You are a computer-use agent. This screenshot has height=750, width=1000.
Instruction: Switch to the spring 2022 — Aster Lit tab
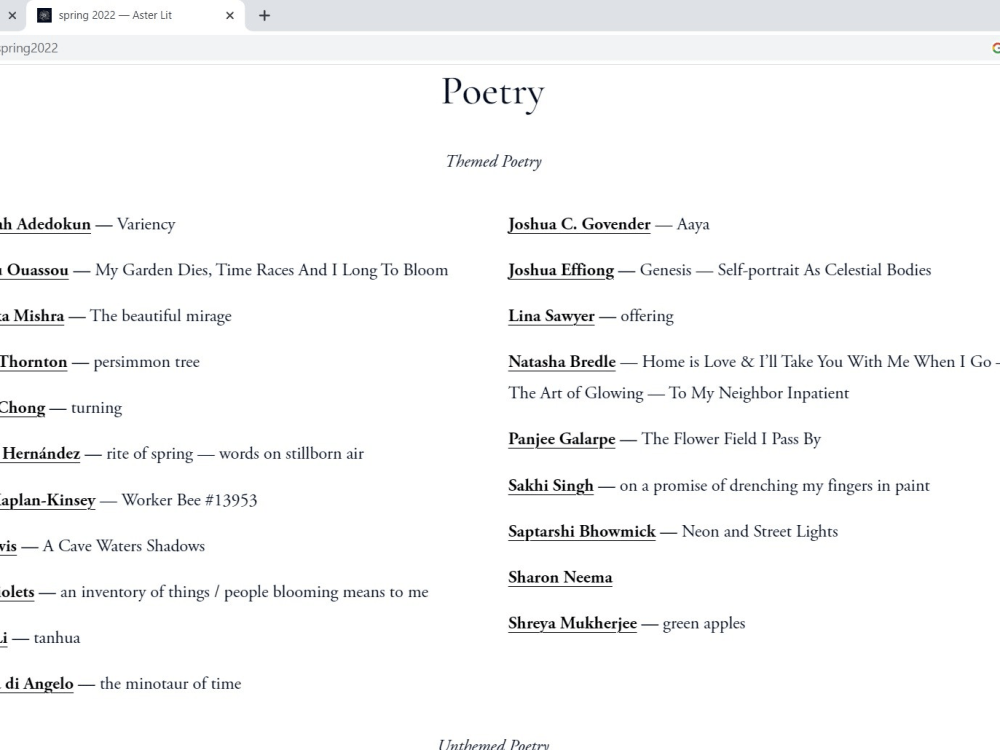pos(130,15)
